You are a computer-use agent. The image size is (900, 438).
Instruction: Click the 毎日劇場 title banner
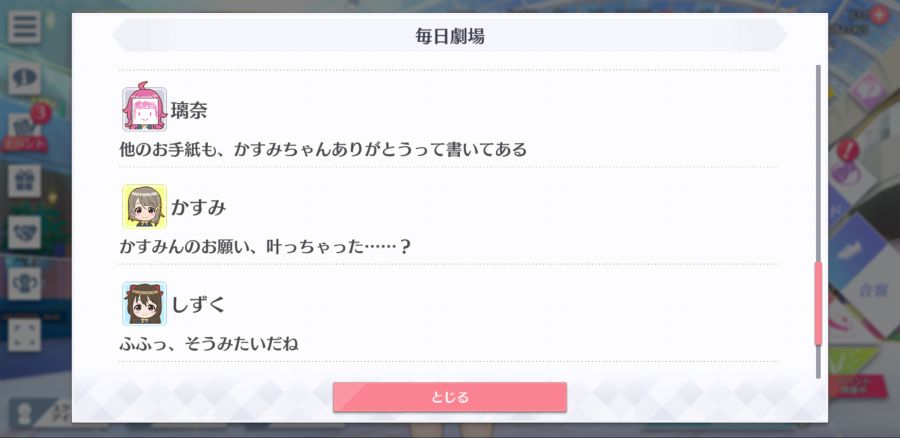point(449,36)
